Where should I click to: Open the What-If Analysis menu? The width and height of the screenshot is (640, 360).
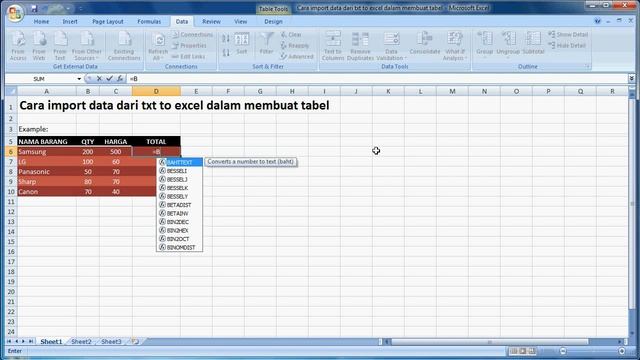click(x=455, y=46)
